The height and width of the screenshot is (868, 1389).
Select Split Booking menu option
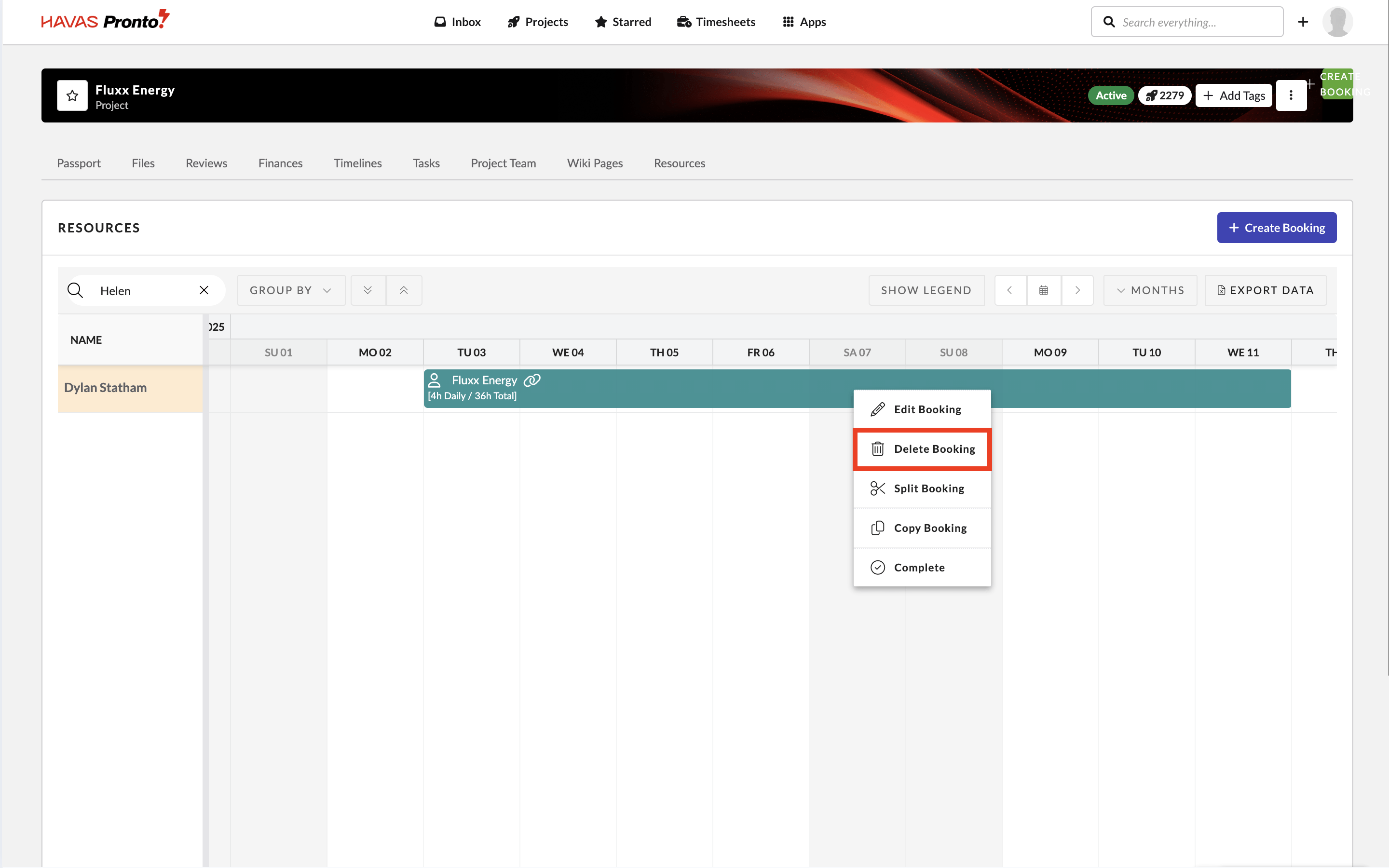coord(922,488)
